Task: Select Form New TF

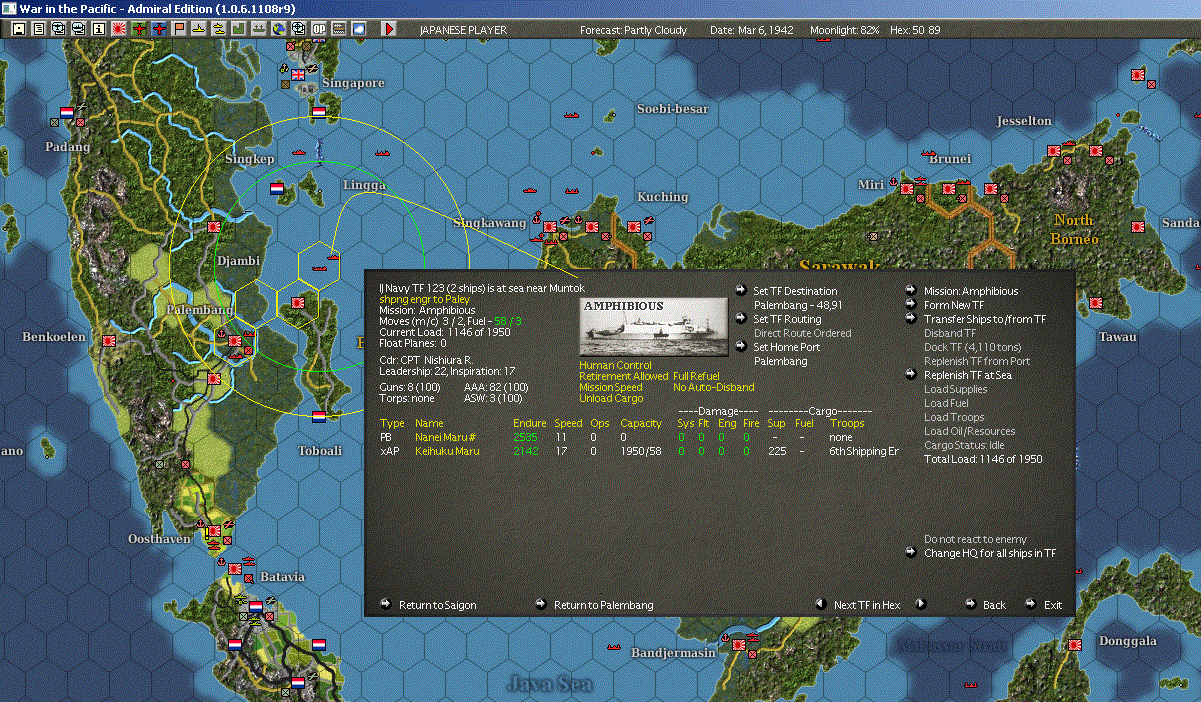Action: click(953, 305)
